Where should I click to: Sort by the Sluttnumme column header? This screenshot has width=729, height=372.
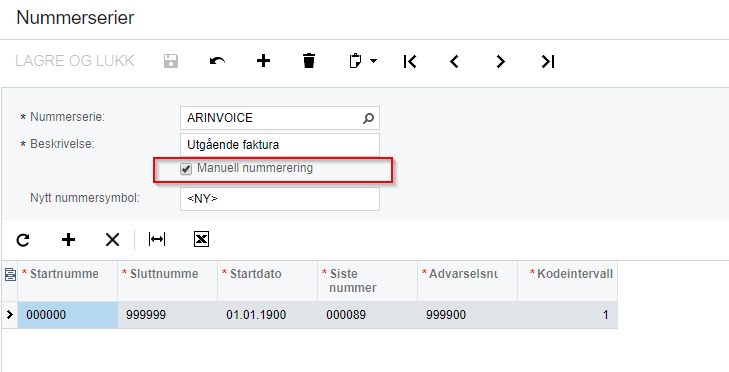[x=167, y=281]
